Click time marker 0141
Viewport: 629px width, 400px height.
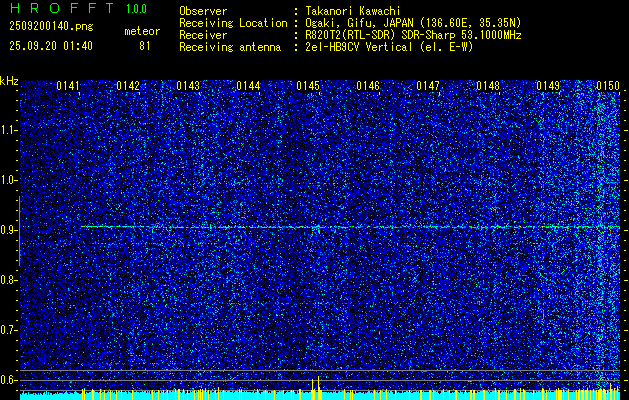pos(68,86)
